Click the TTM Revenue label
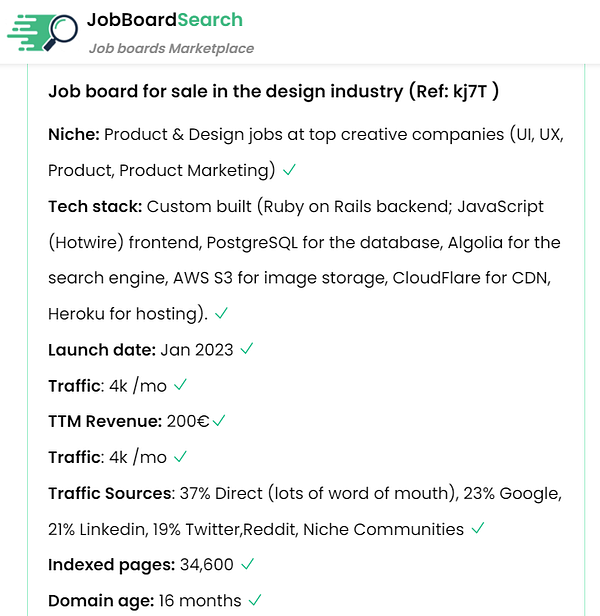This screenshot has width=600, height=616. coord(105,421)
